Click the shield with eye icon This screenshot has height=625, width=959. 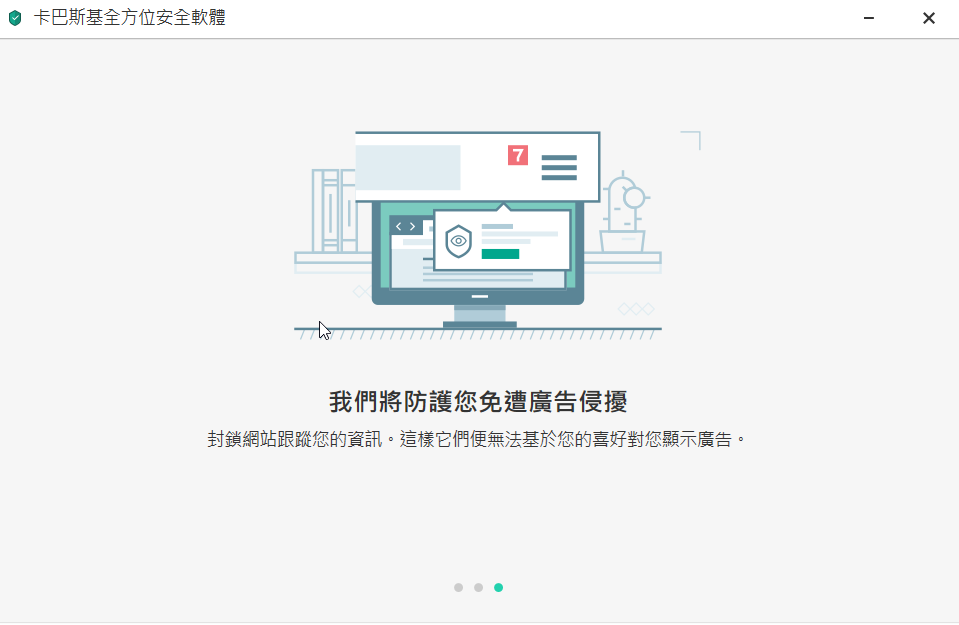point(459,241)
